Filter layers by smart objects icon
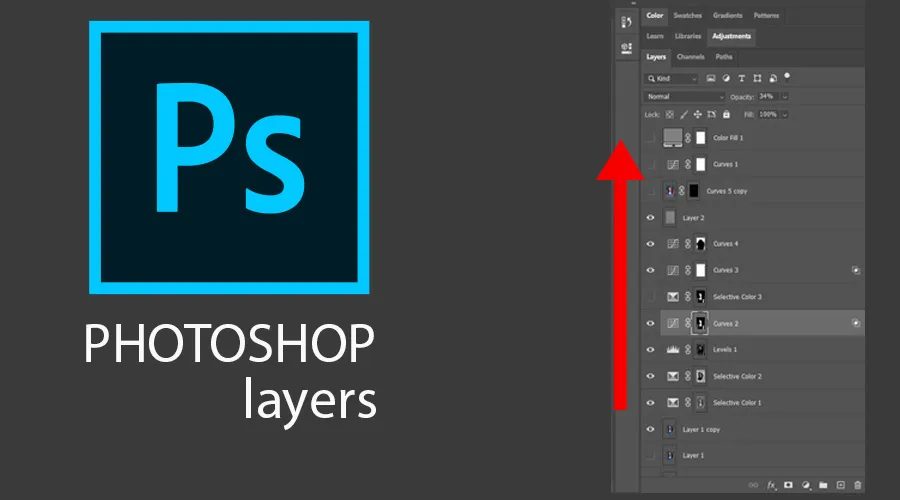This screenshot has width=900, height=500. [773, 78]
